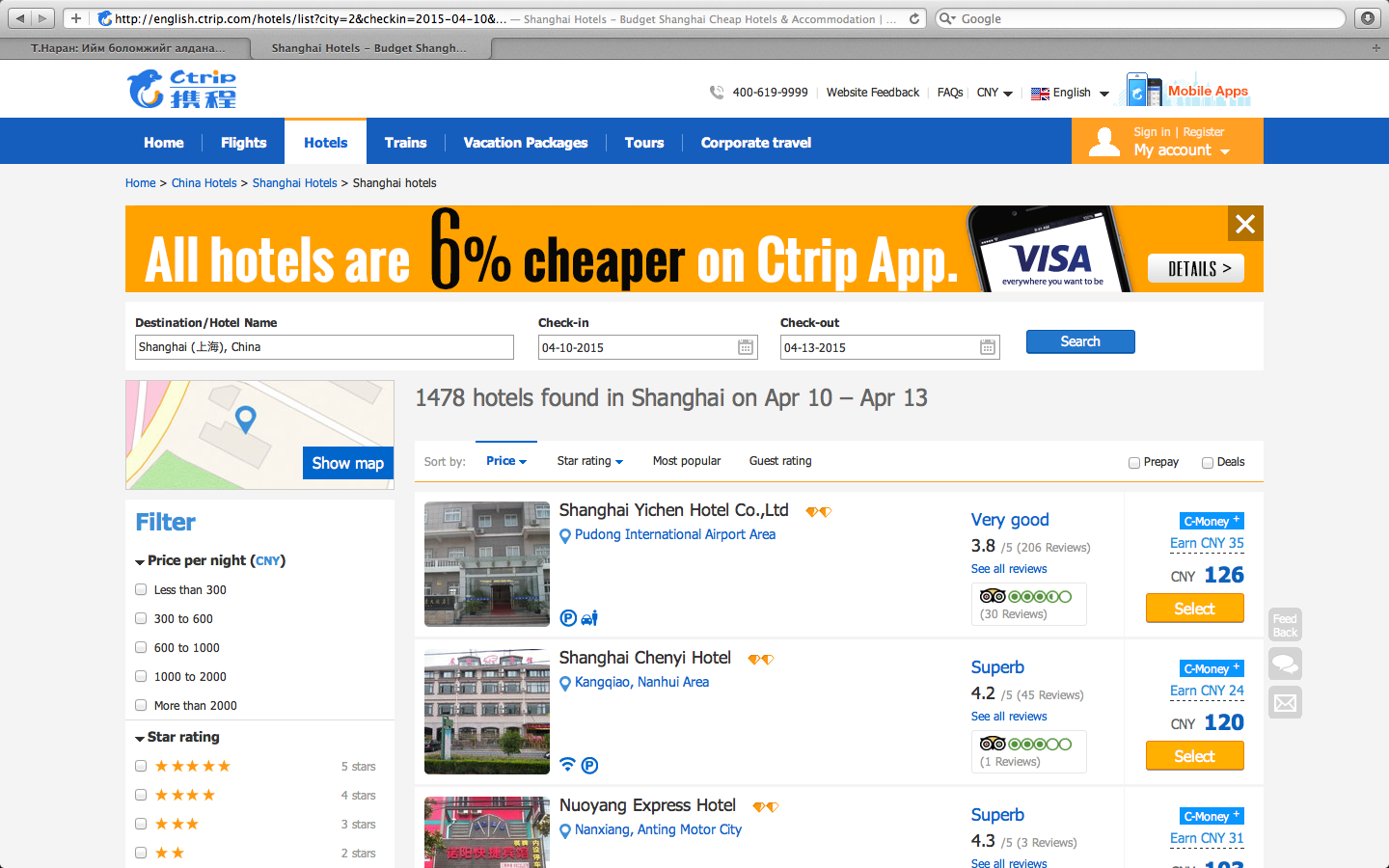
Task: Click the envelope email icon on right sidebar
Action: 1285,703
